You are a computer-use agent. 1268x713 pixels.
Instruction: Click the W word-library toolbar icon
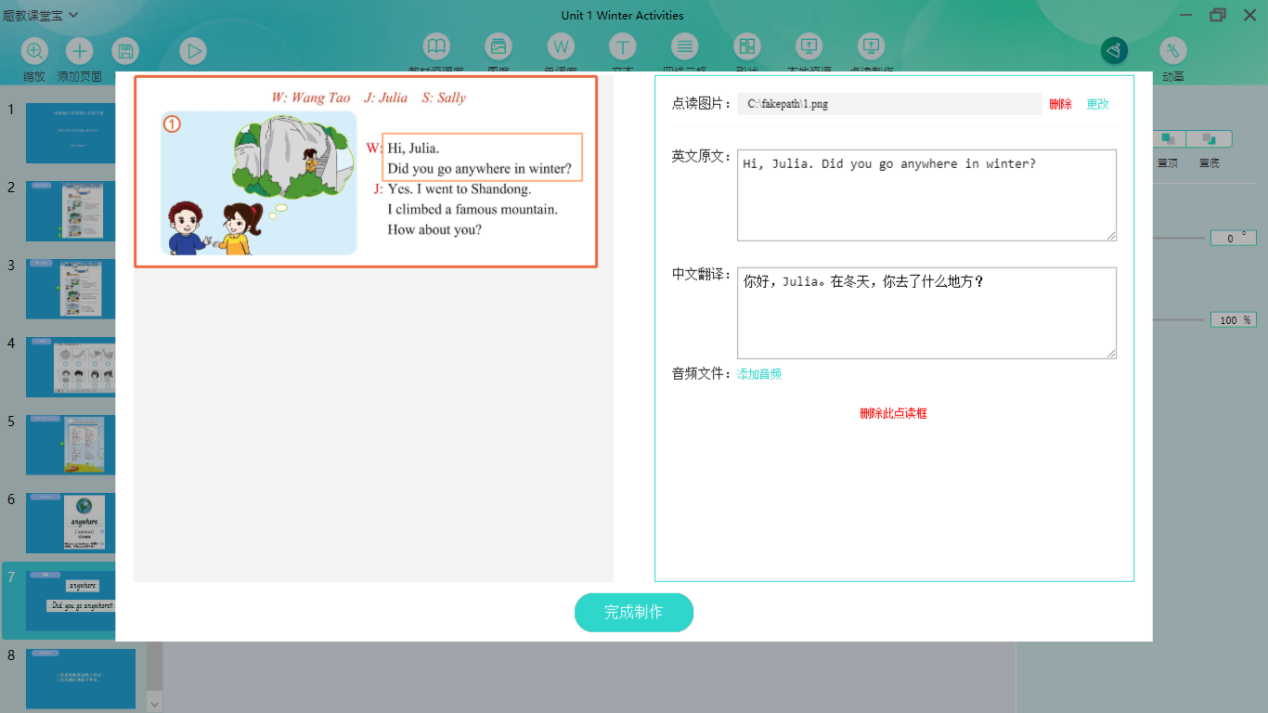[x=560, y=47]
